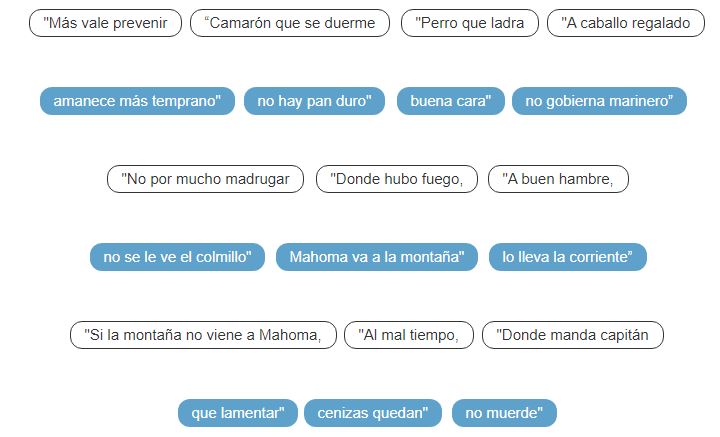Click the blue "amanece más temprano" ending
Viewport: 720px width, 437px height.
coord(137,101)
